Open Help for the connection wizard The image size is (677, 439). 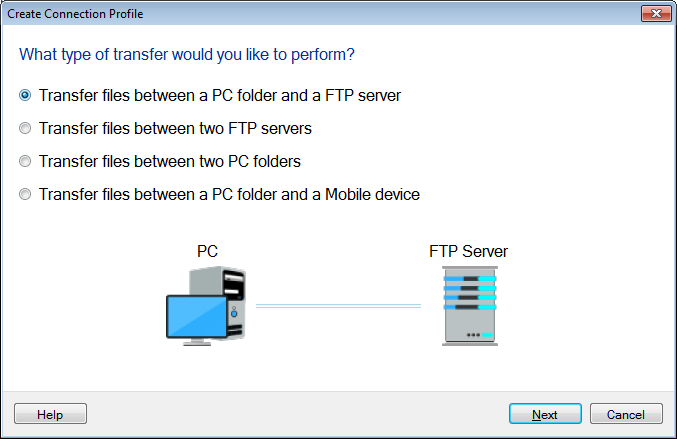pyautogui.click(x=50, y=414)
